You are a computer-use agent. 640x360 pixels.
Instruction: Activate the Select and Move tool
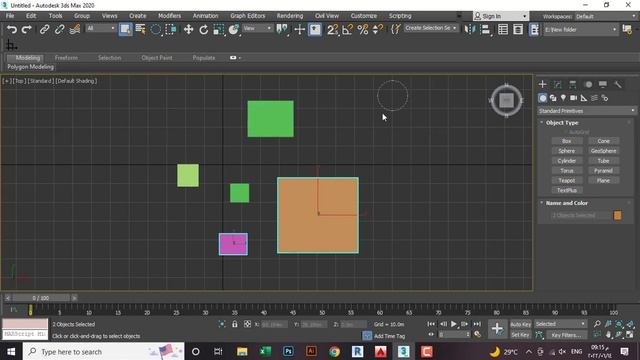coord(188,29)
